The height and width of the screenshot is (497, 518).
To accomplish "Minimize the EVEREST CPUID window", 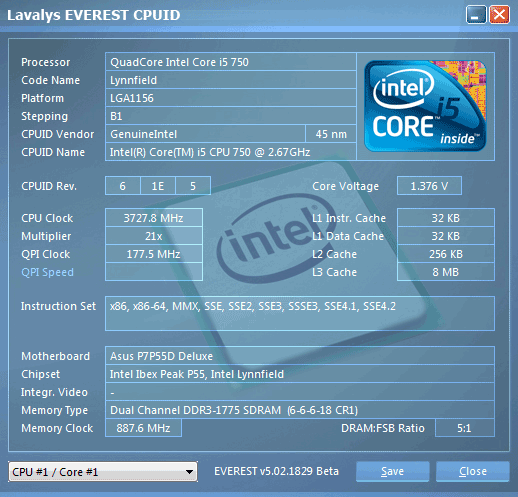I will 476,15.
